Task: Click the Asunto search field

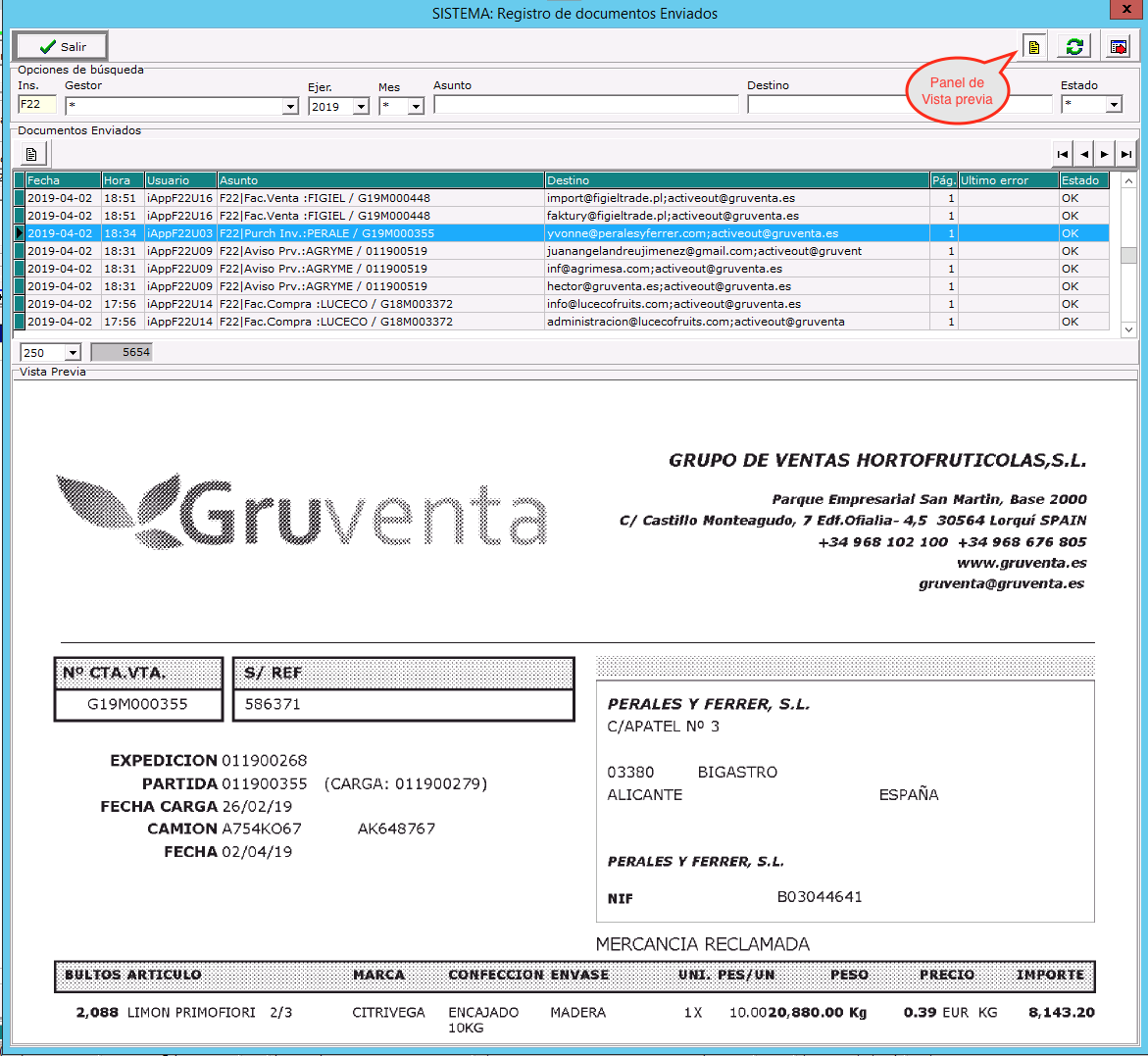Action: (585, 105)
